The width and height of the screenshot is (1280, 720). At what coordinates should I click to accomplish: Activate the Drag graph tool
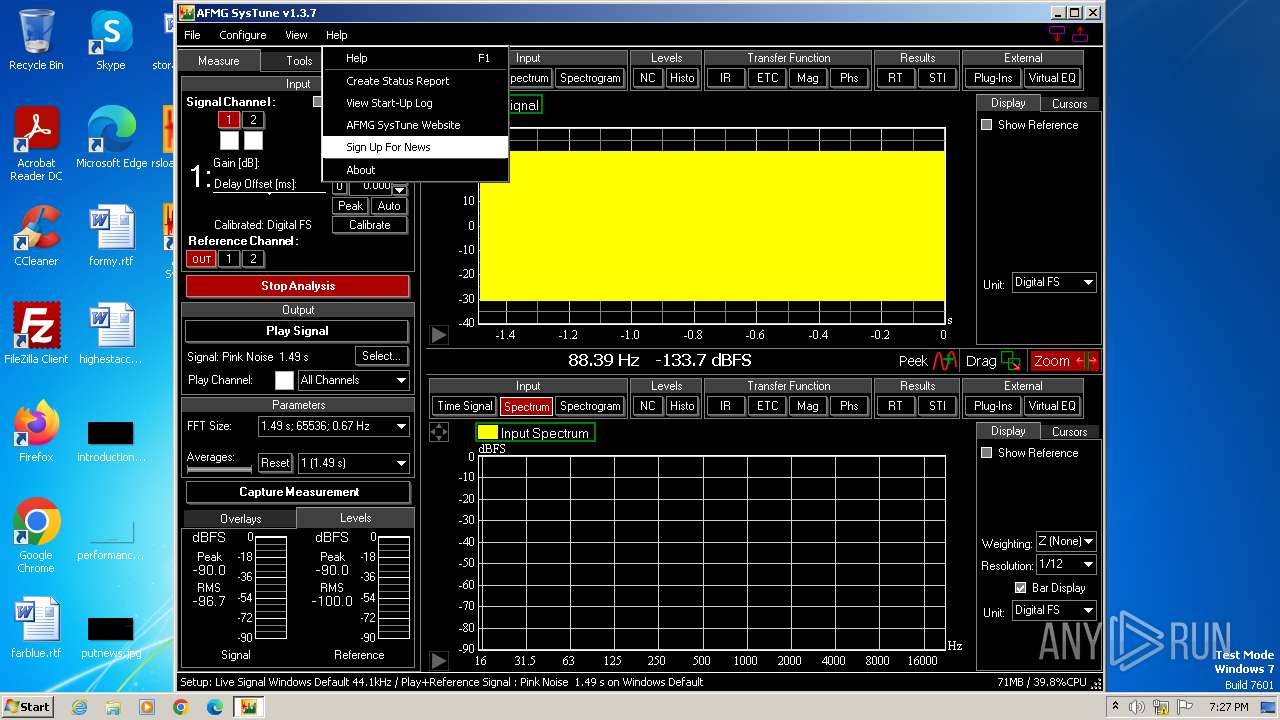tap(993, 361)
